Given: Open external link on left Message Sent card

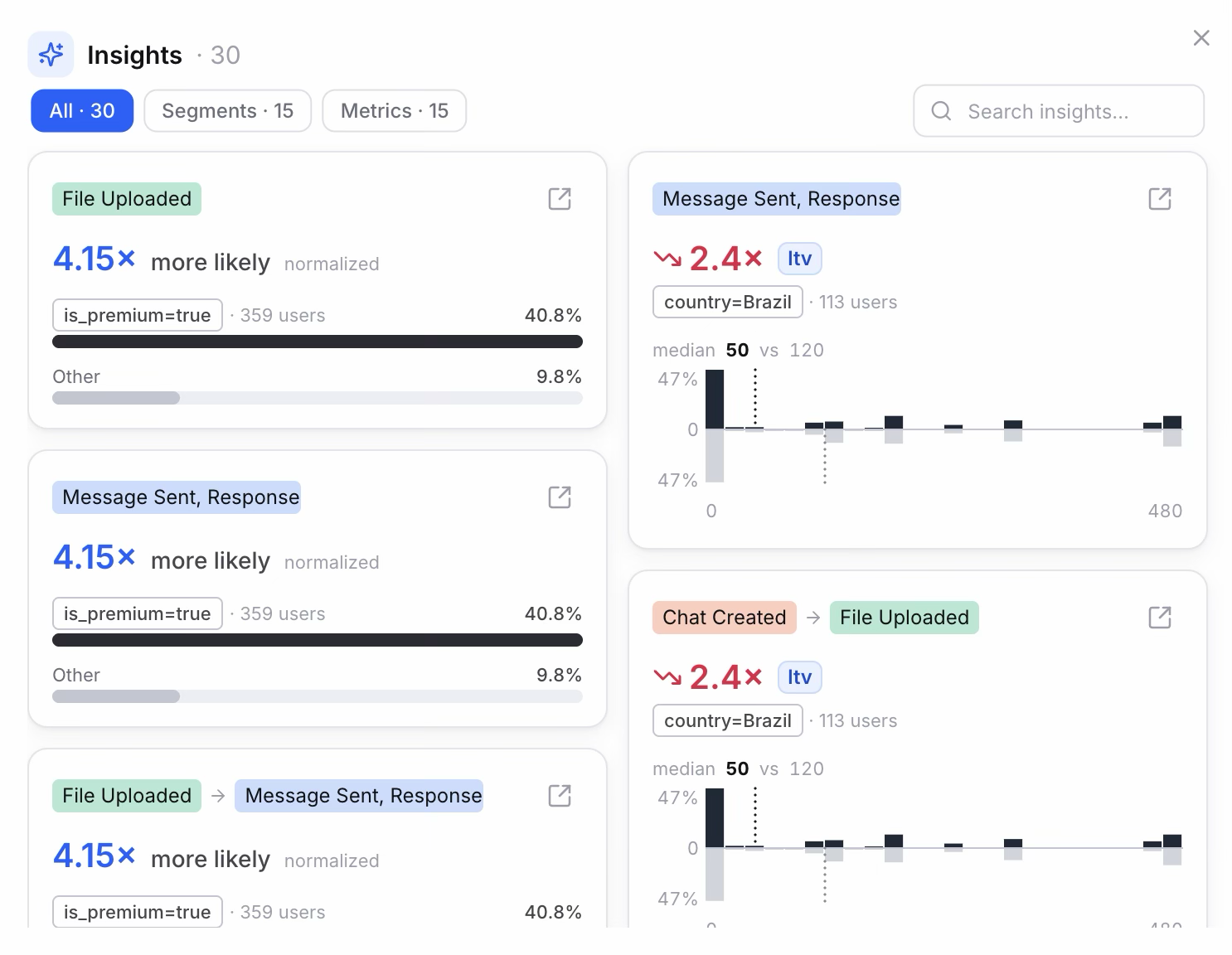Looking at the screenshot, I should 560,497.
